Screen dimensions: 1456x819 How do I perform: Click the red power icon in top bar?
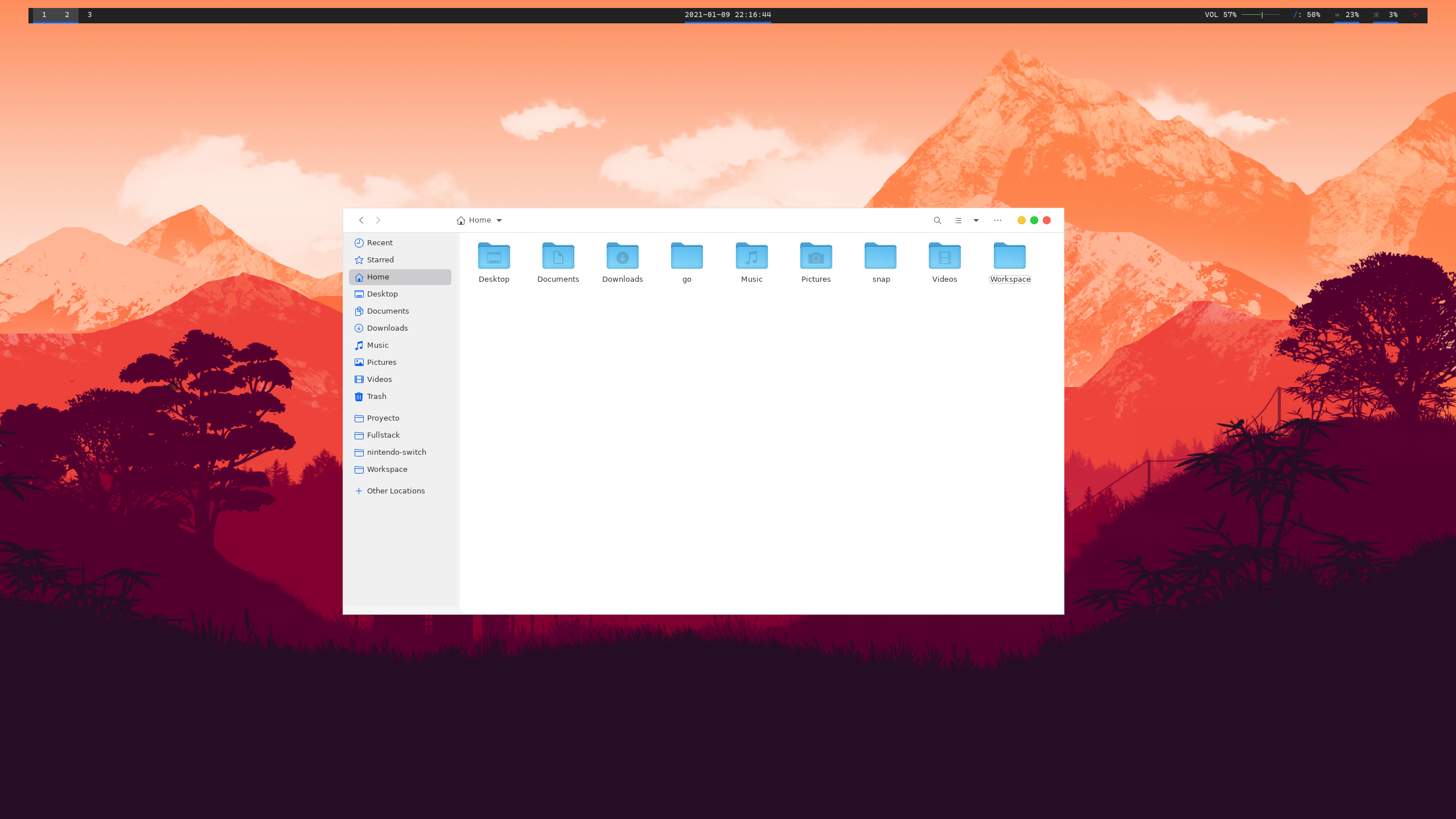1415,15
